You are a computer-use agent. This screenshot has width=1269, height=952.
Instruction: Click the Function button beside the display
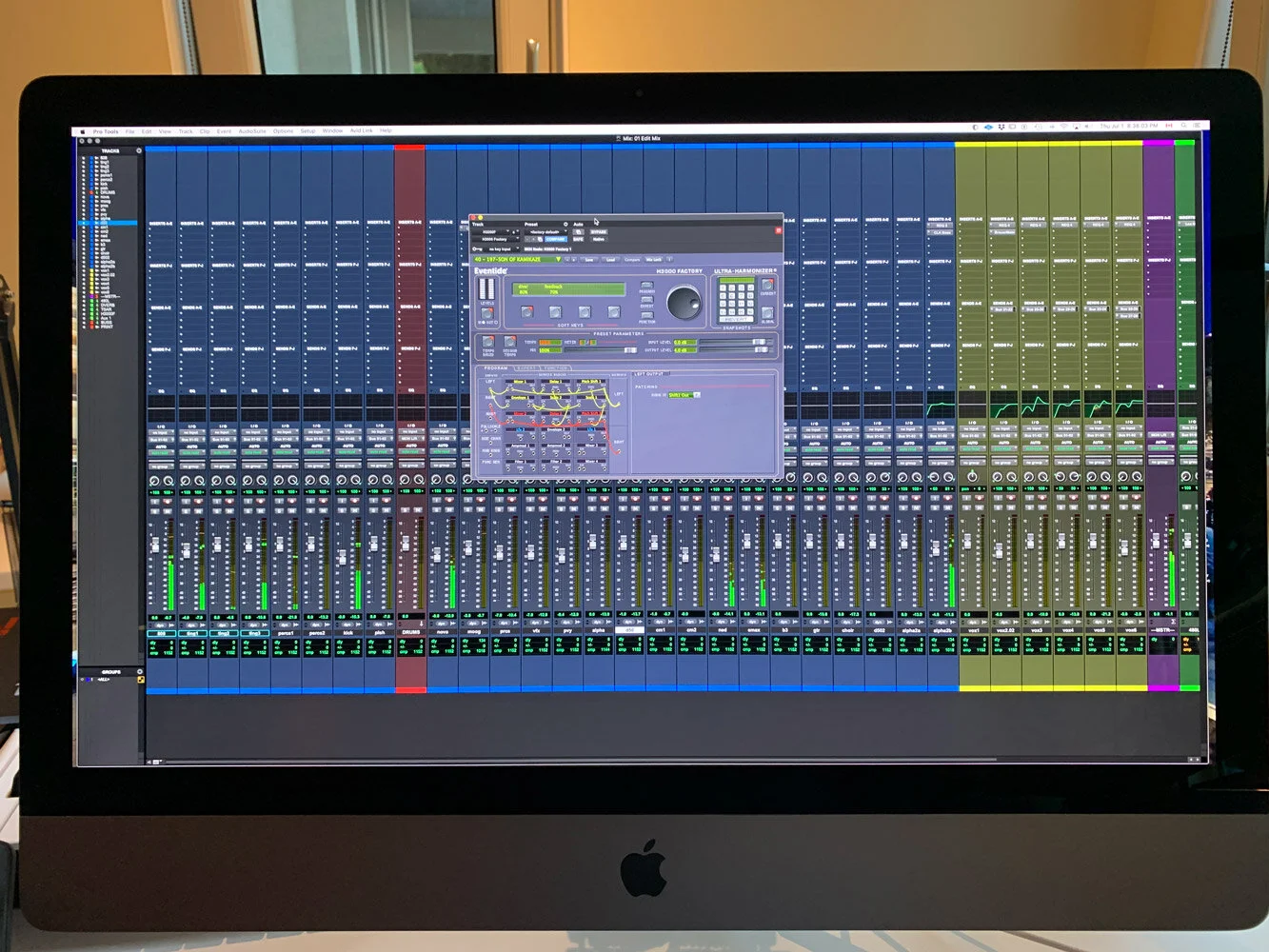point(646,315)
